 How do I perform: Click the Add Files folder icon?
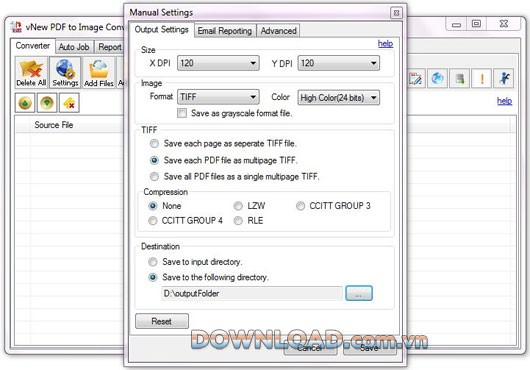coord(99,73)
